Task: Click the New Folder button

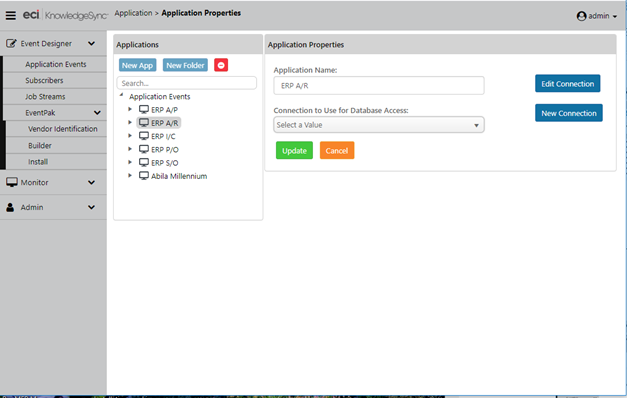Action: pos(185,65)
